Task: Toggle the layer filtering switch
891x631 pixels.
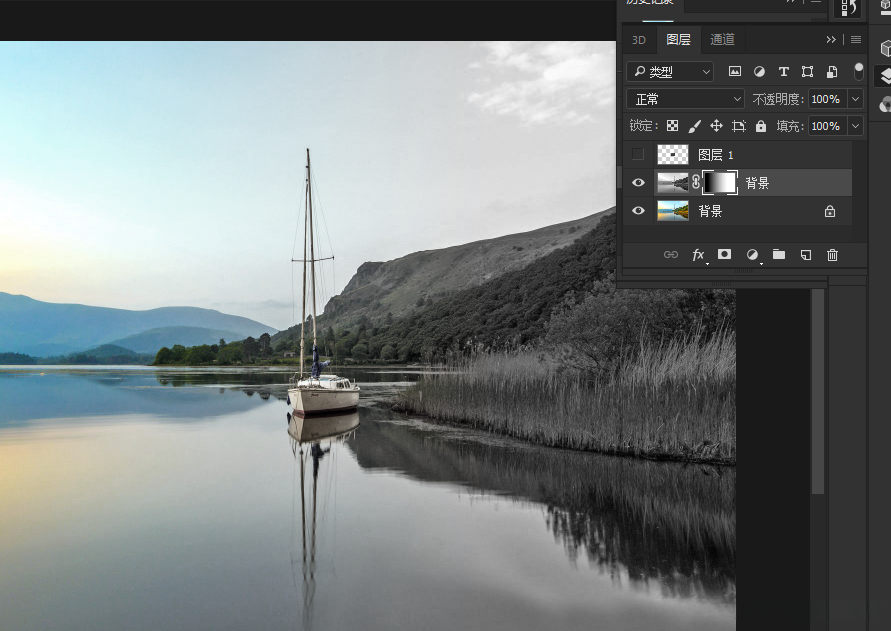Action: point(858,72)
